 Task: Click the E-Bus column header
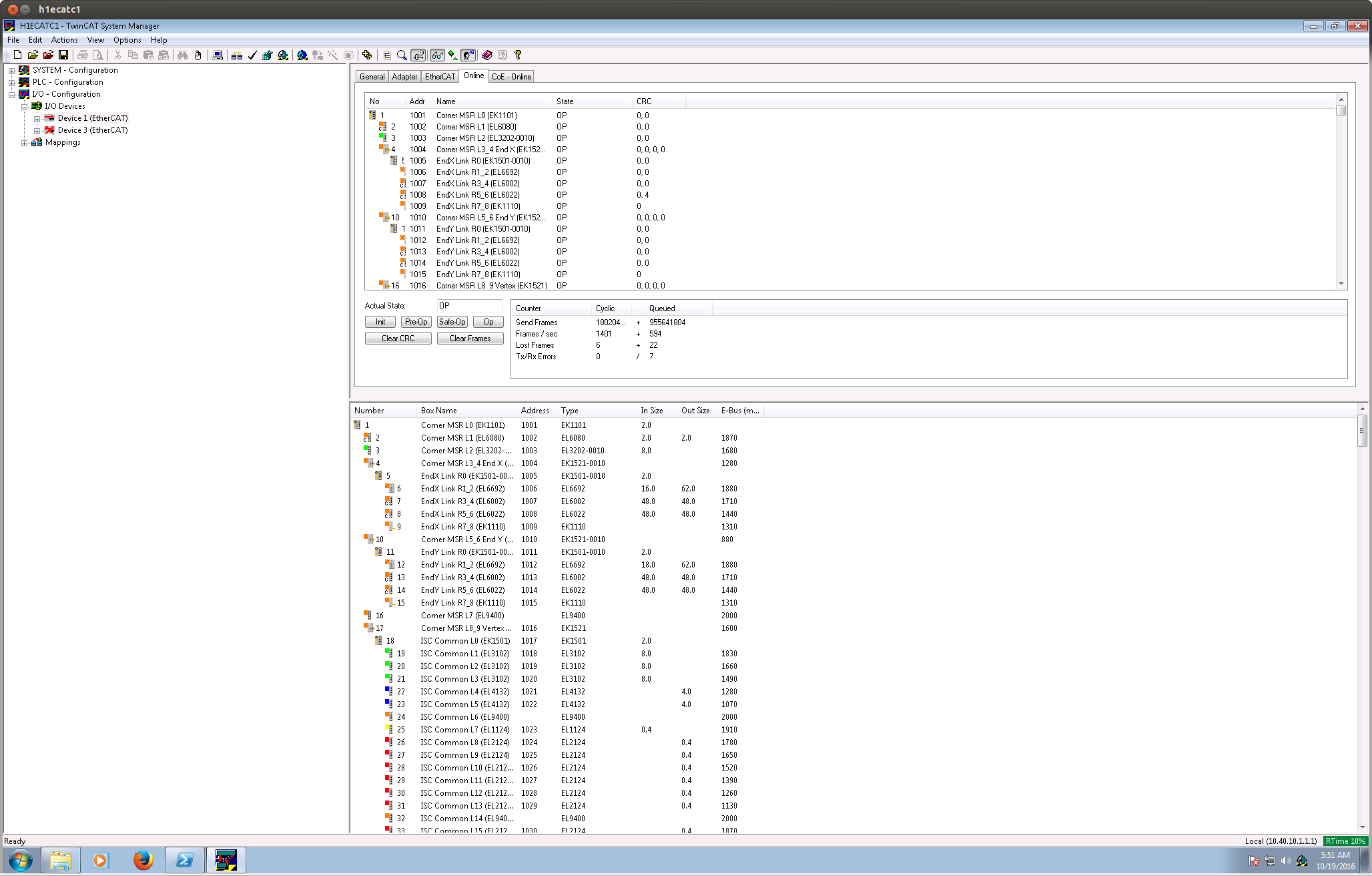740,411
